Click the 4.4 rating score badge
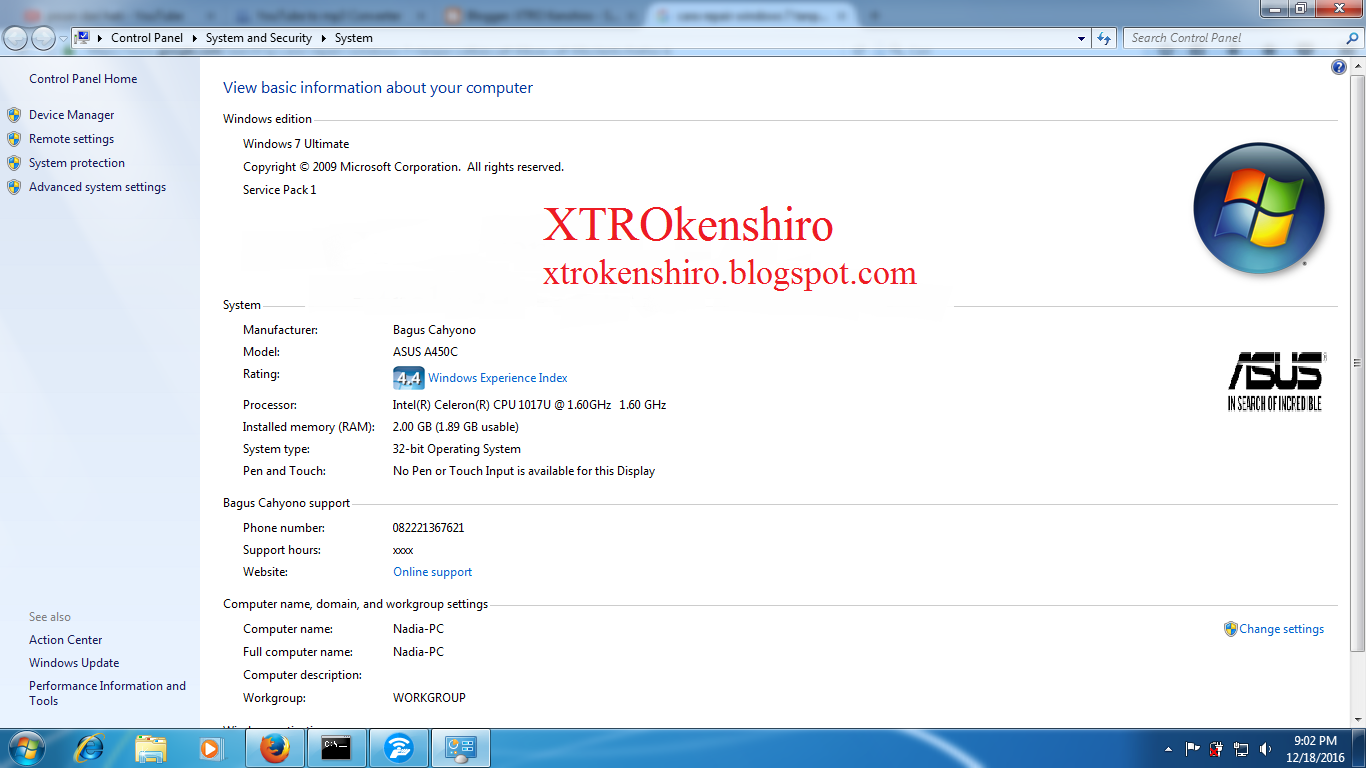Viewport: 1366px width, 768px height. [x=408, y=378]
